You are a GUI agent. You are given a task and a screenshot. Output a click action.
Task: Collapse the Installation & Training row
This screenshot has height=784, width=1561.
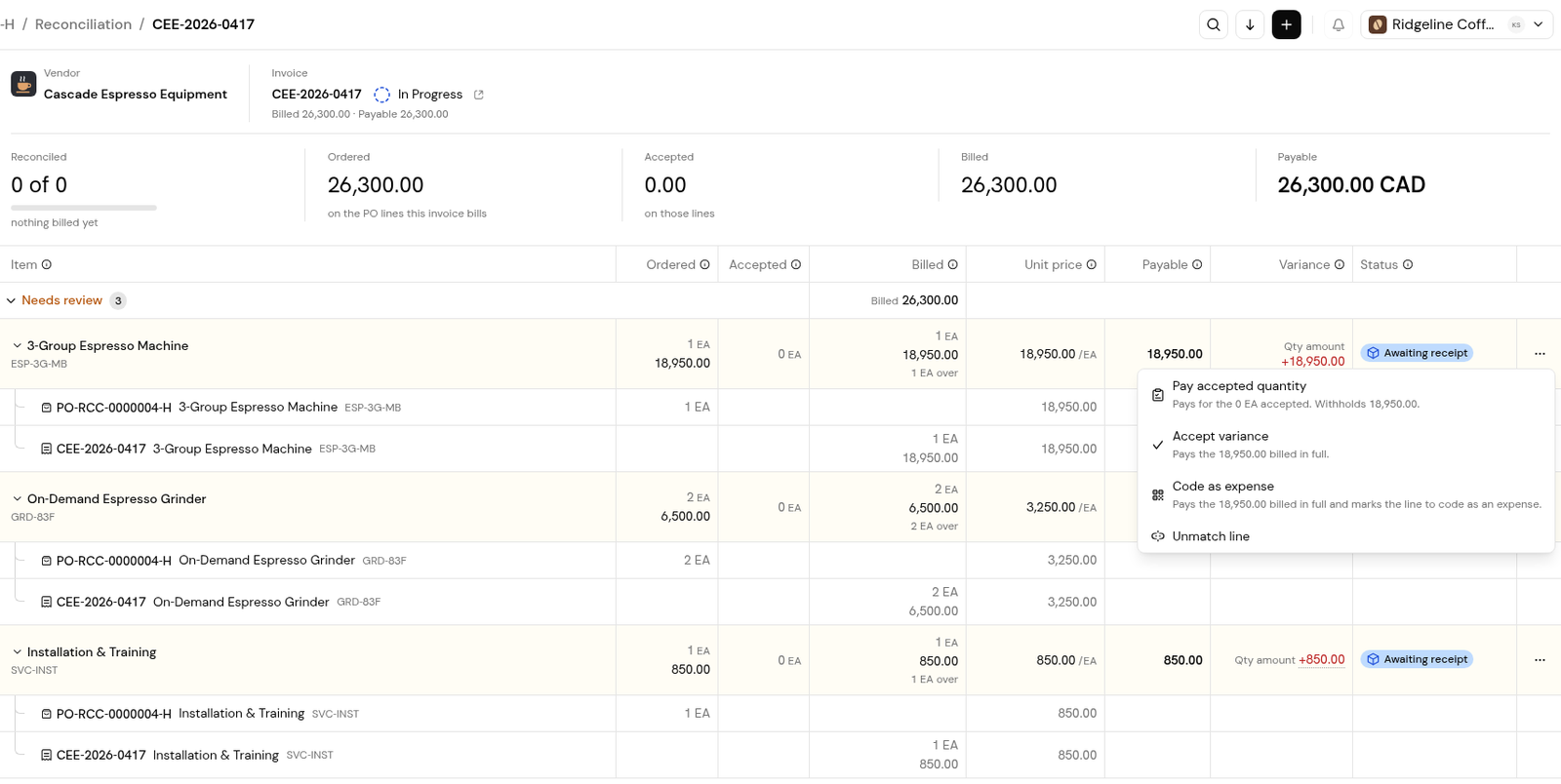18,651
